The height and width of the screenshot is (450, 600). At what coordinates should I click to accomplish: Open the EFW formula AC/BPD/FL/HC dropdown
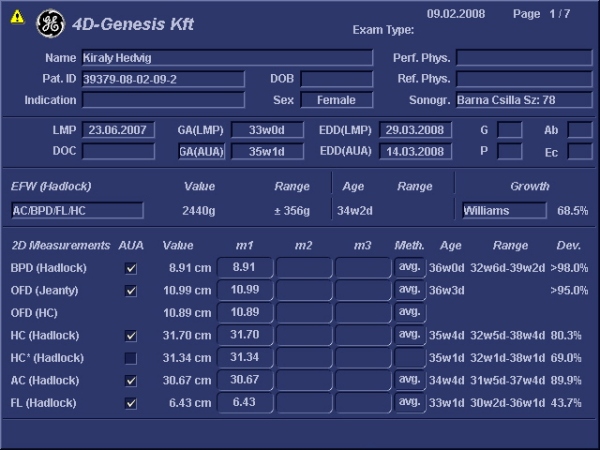(x=77, y=211)
